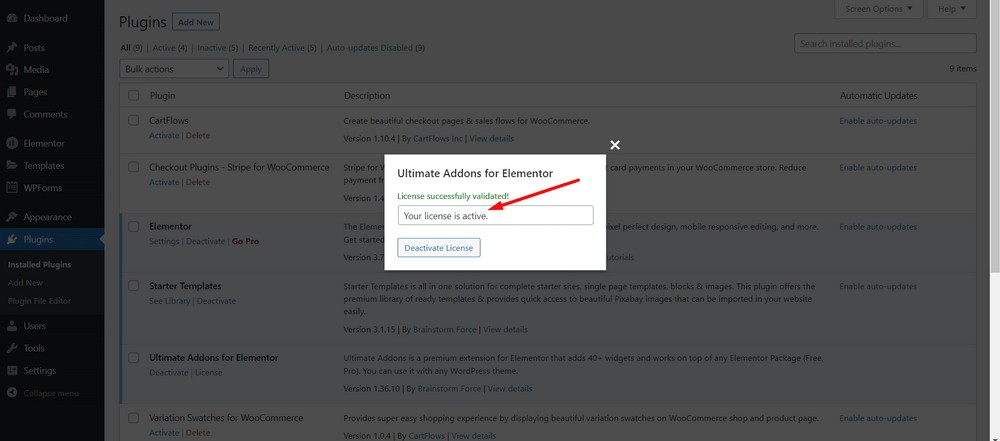Delete the CartFlows plugin
Image resolution: width=1000 pixels, height=441 pixels.
(x=198, y=136)
